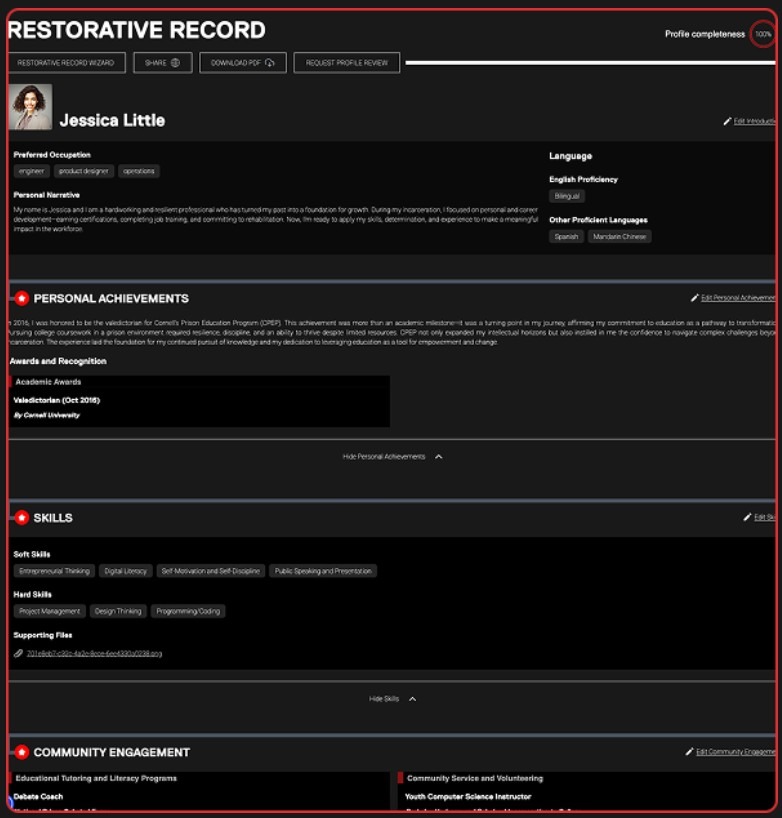
Task: Click Community Service and Volunteering heading
Action: pos(475,778)
